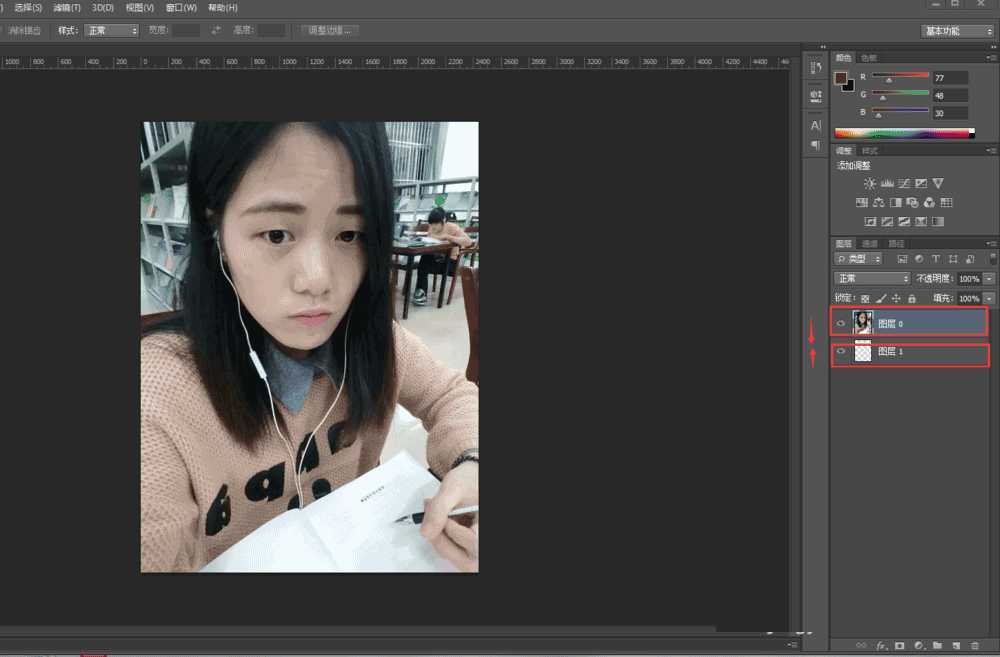This screenshot has width=1000, height=657.
Task: Click the new layer icon in Layers panel
Action: pyautogui.click(x=957, y=645)
